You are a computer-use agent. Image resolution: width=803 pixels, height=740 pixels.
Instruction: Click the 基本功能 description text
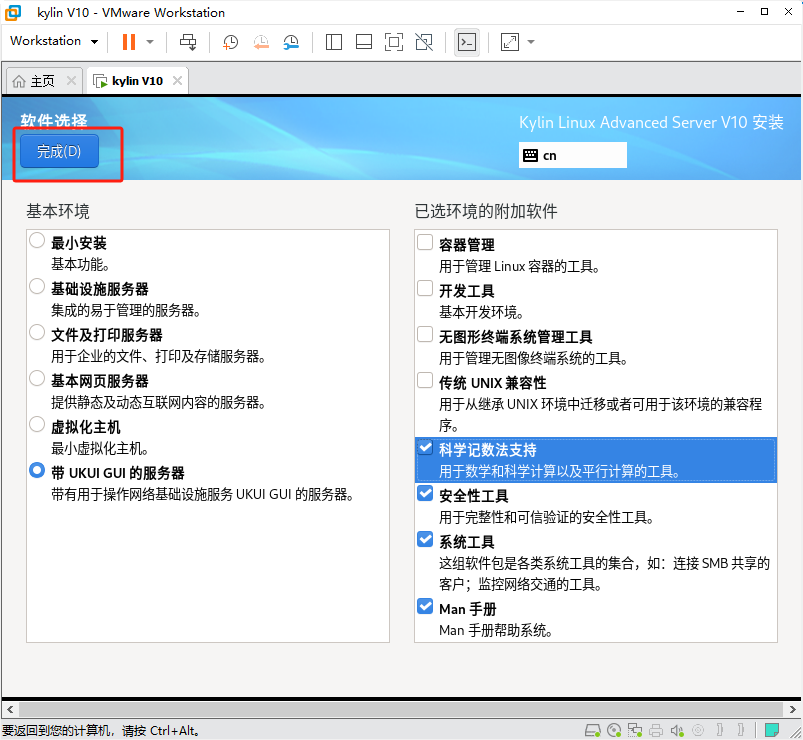[80, 265]
